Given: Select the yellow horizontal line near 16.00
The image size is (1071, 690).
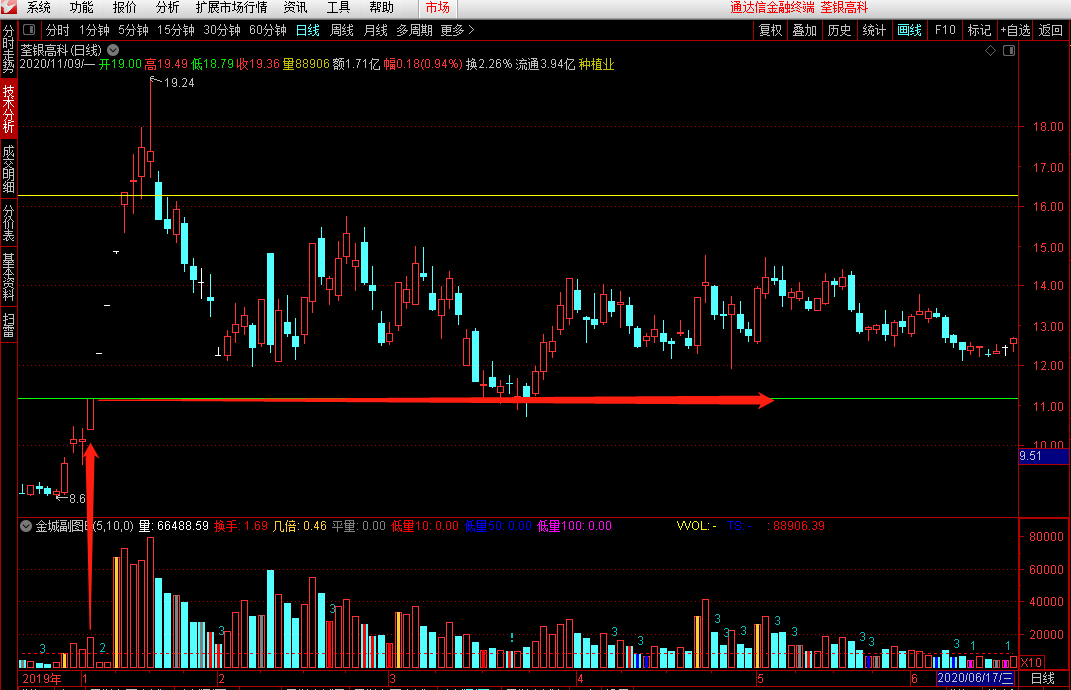Looking at the screenshot, I should pyautogui.click(x=518, y=195).
